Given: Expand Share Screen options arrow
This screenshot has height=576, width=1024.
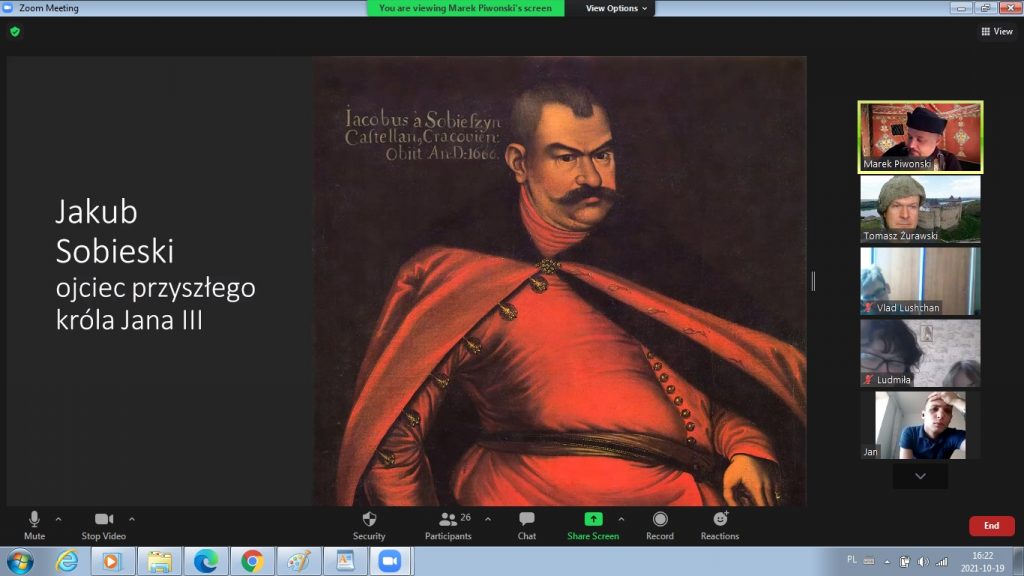Looking at the screenshot, I should coord(621,519).
